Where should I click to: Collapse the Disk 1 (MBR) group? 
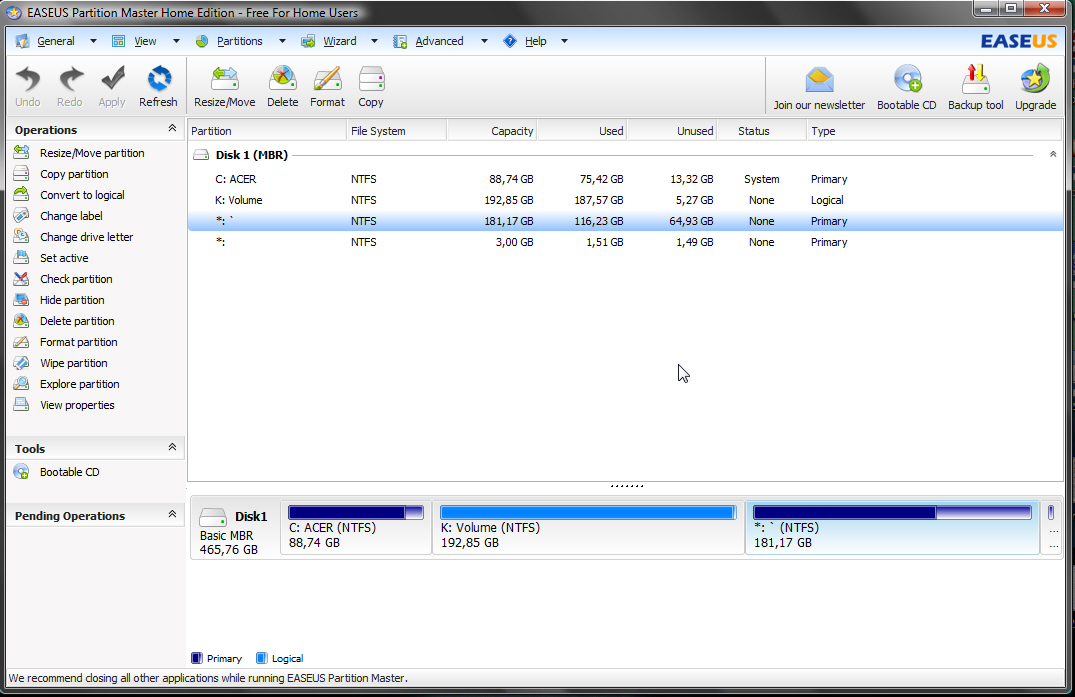click(1052, 154)
